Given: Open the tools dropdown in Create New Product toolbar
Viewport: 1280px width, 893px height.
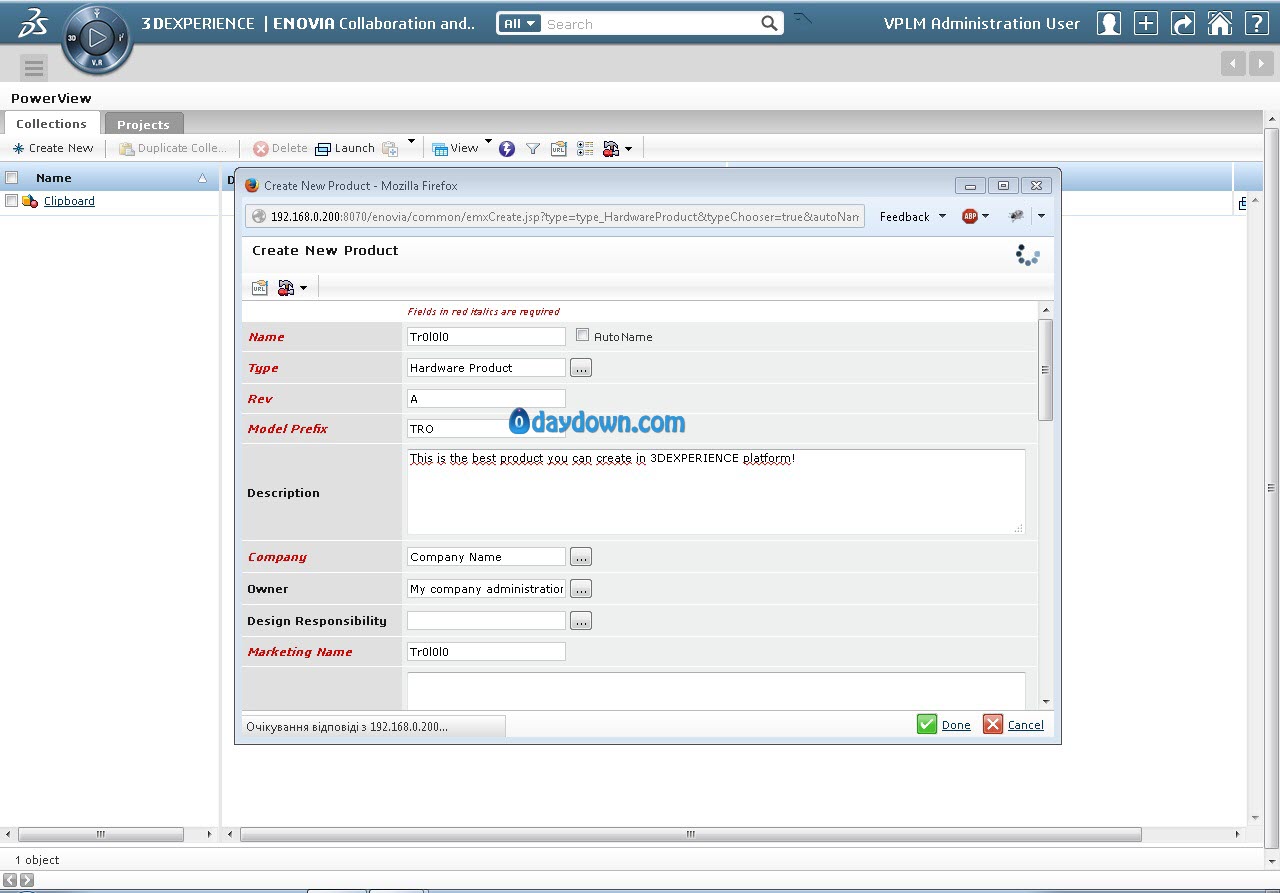Looking at the screenshot, I should [292, 288].
